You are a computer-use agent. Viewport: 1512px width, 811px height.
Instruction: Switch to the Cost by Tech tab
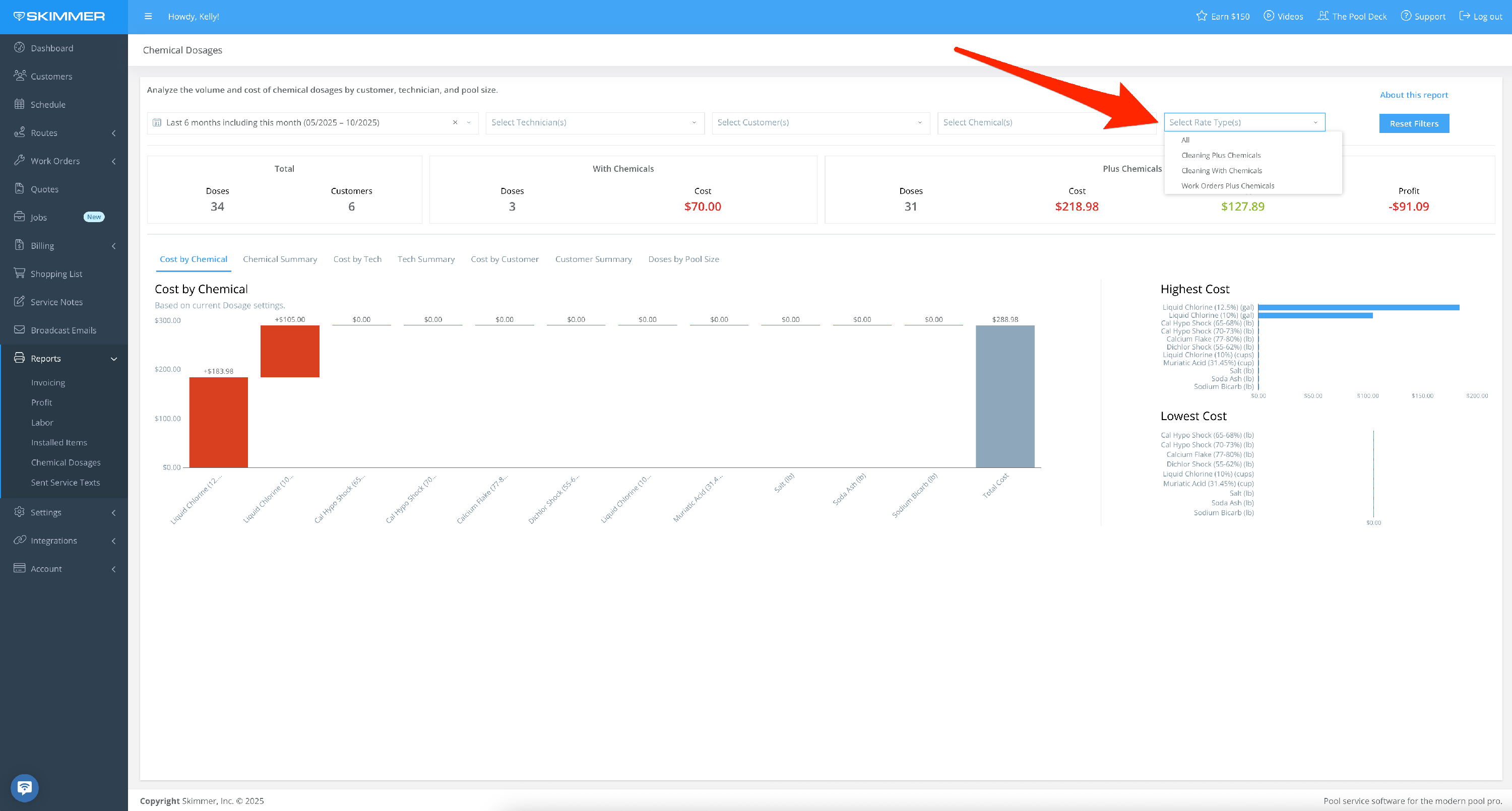pos(357,259)
